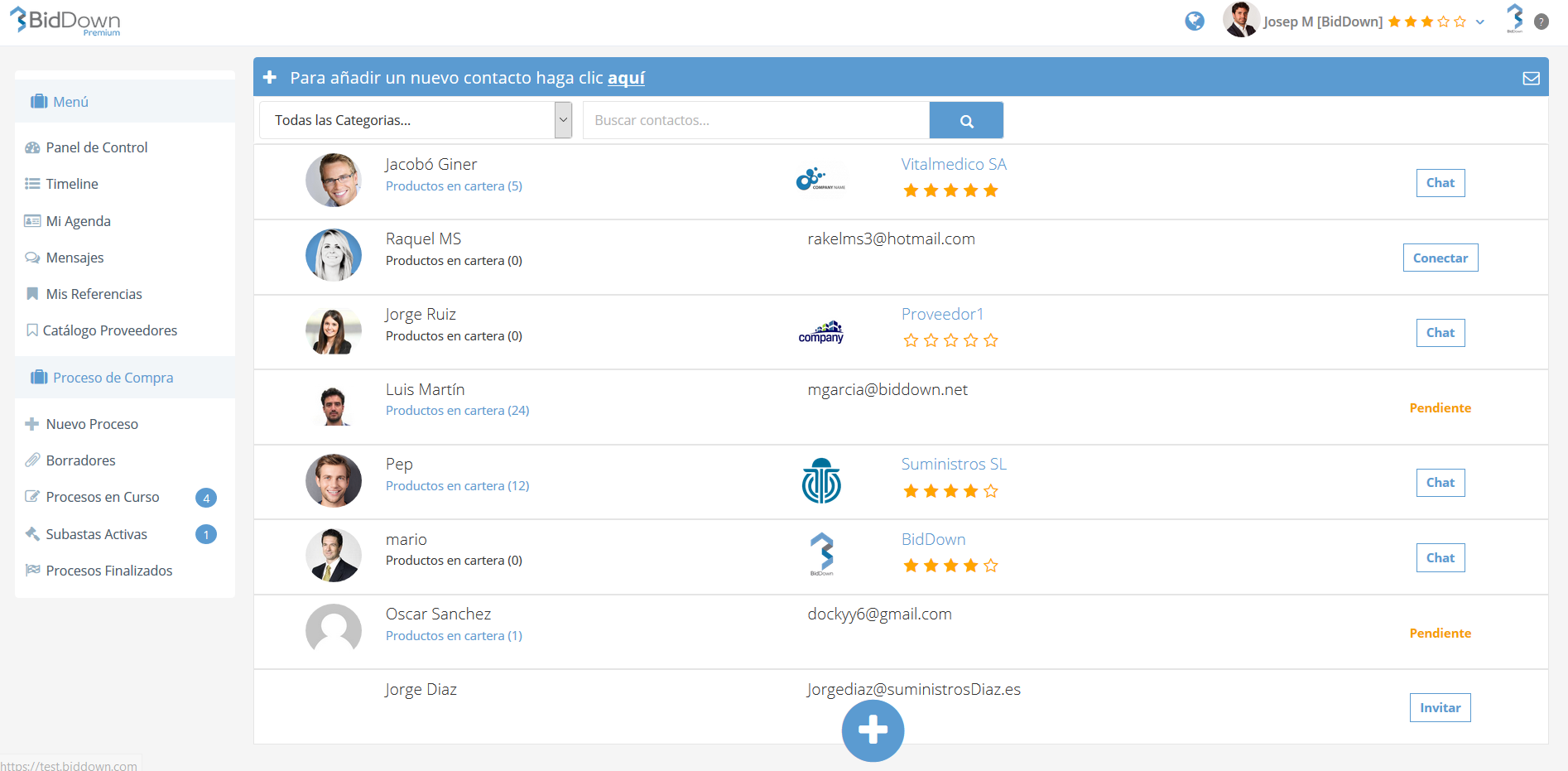
Task: Go to Subastas Activas menu item
Action: [96, 534]
